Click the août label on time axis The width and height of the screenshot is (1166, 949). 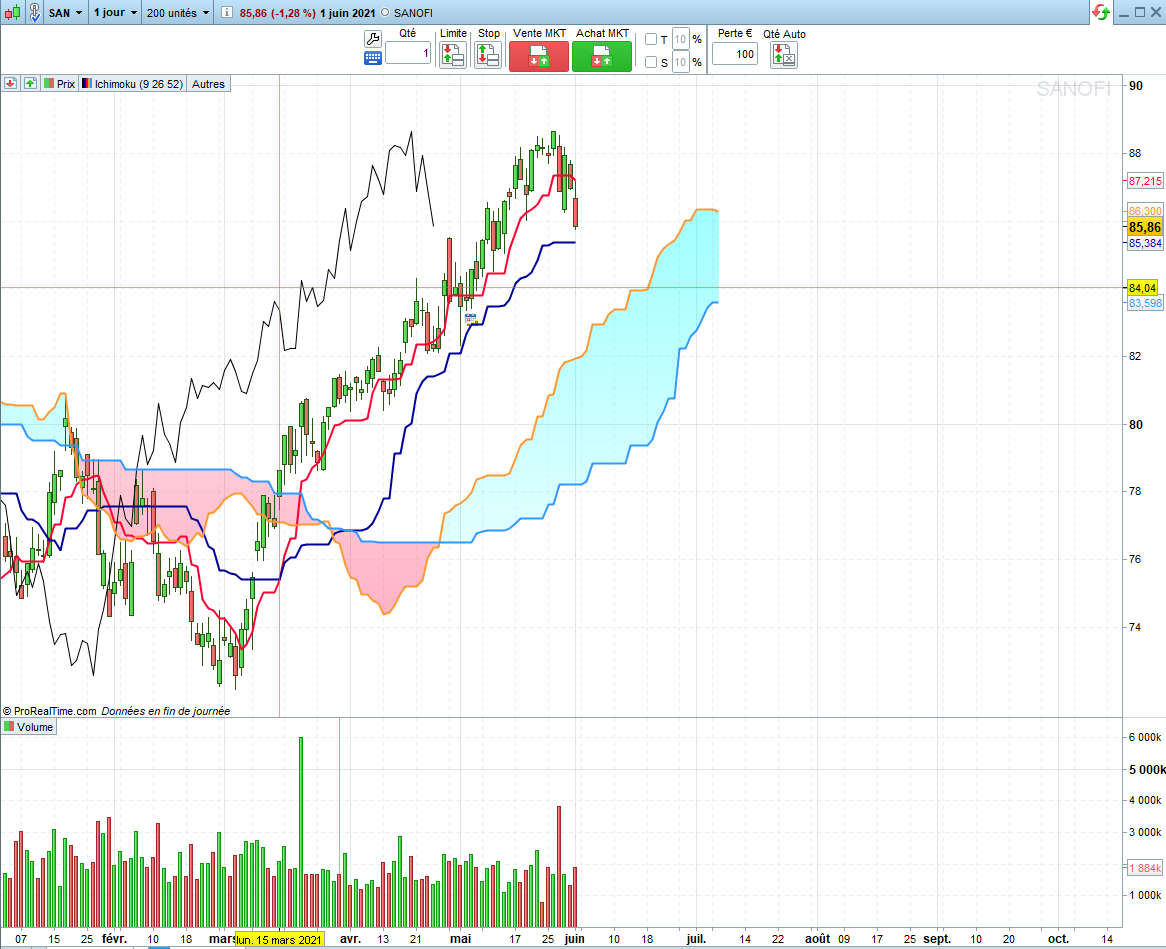(817, 939)
